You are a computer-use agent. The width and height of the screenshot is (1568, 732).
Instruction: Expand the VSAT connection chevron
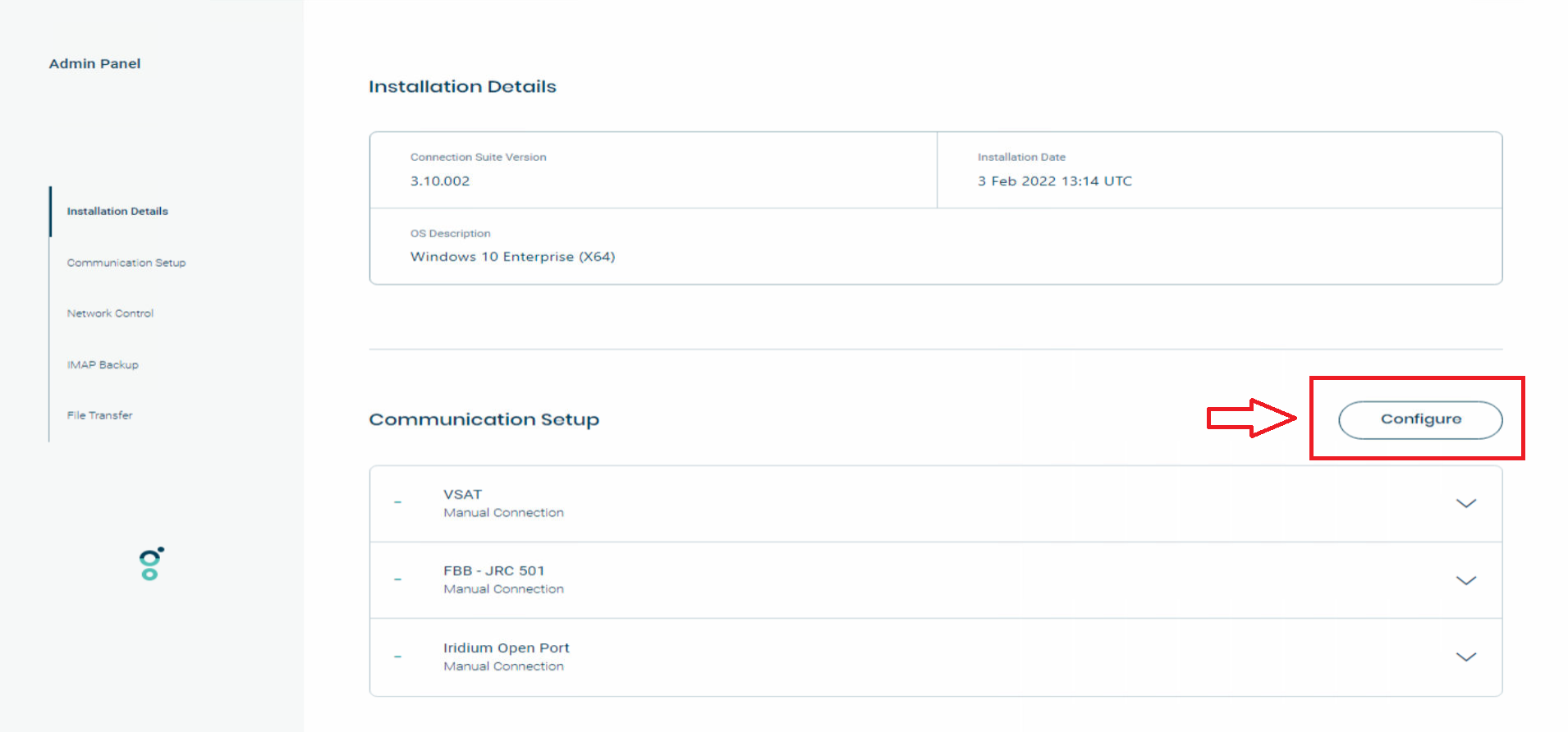[1465, 503]
